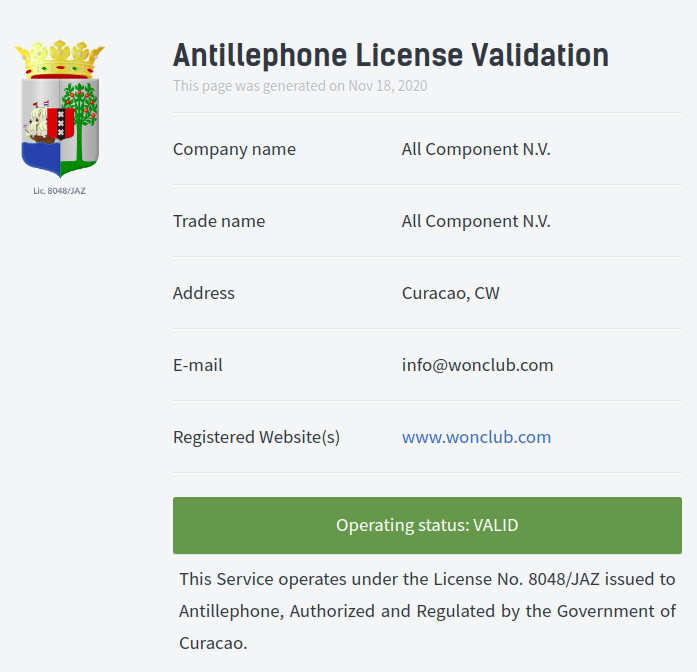Click the golden crown atop the crest
The image size is (697, 672).
pos(60,59)
